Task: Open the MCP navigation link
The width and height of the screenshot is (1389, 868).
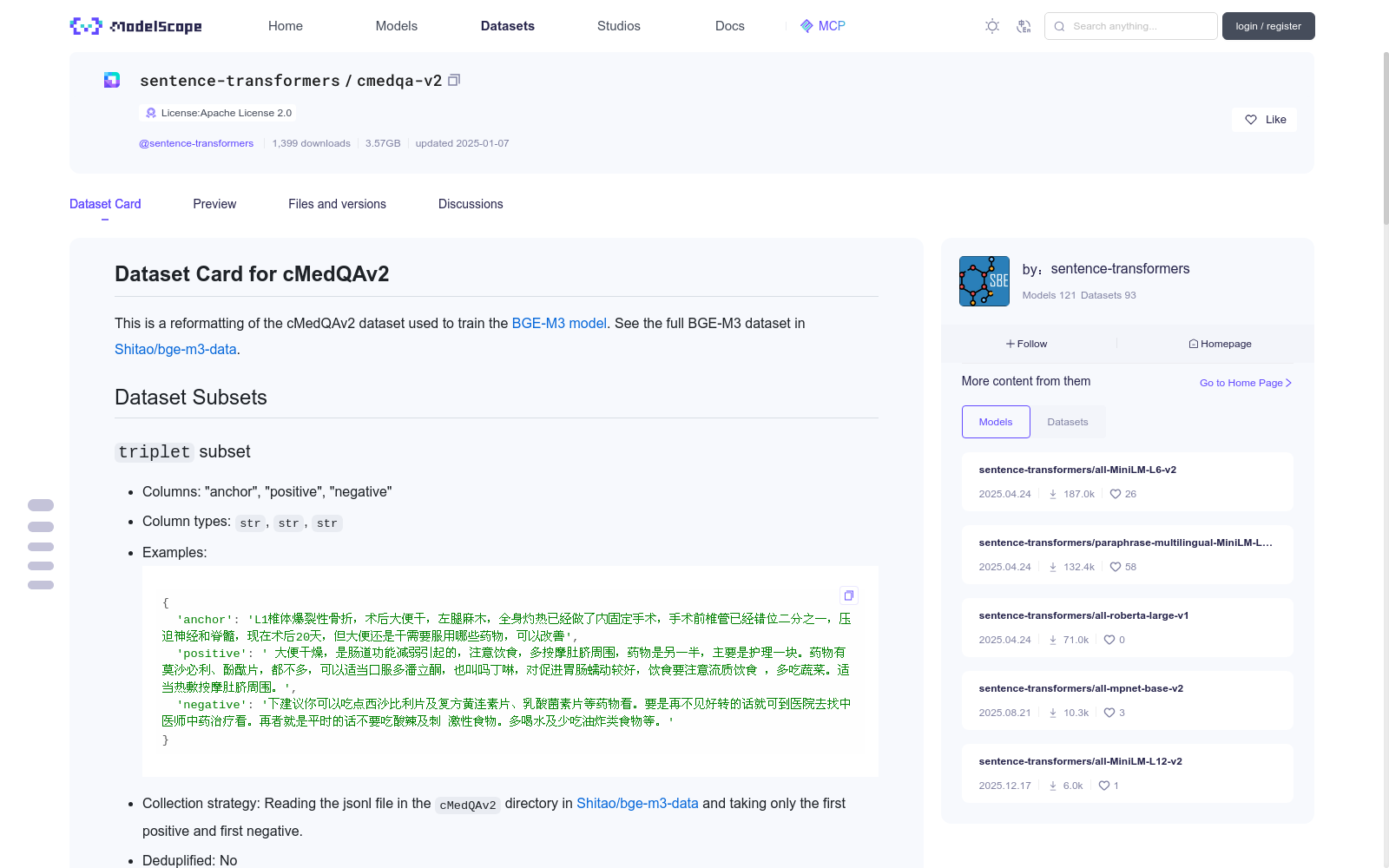Action: click(823, 26)
